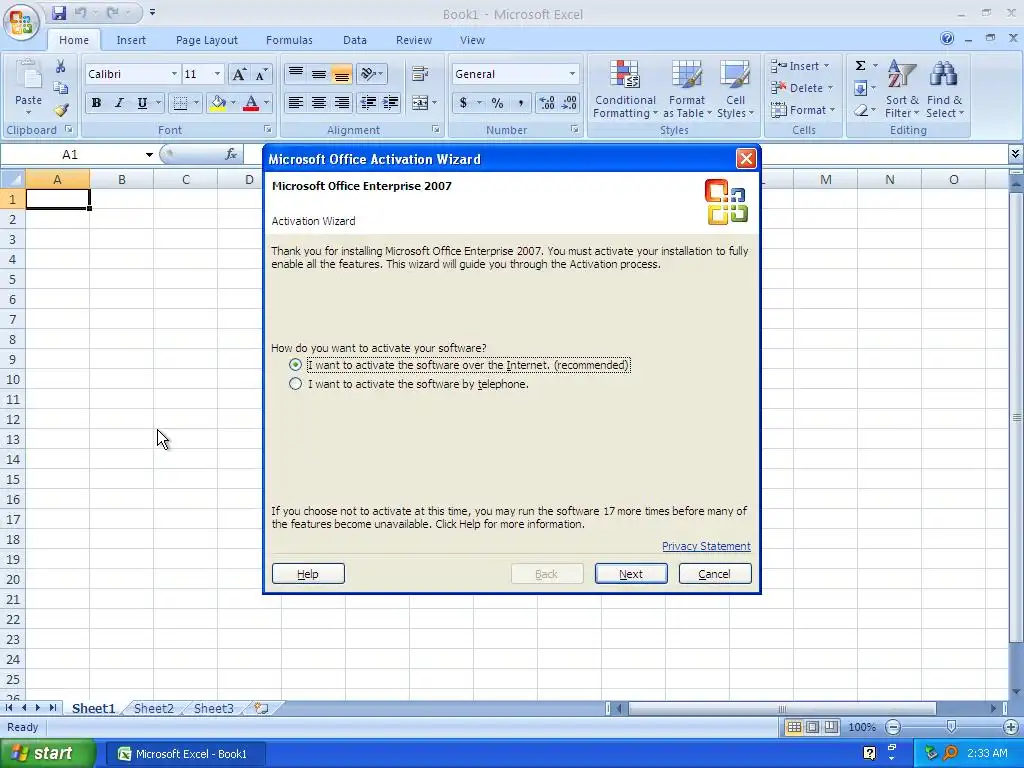The width and height of the screenshot is (1024, 768).
Task: Switch to Sheet3 worksheet tab
Action: click(x=214, y=708)
